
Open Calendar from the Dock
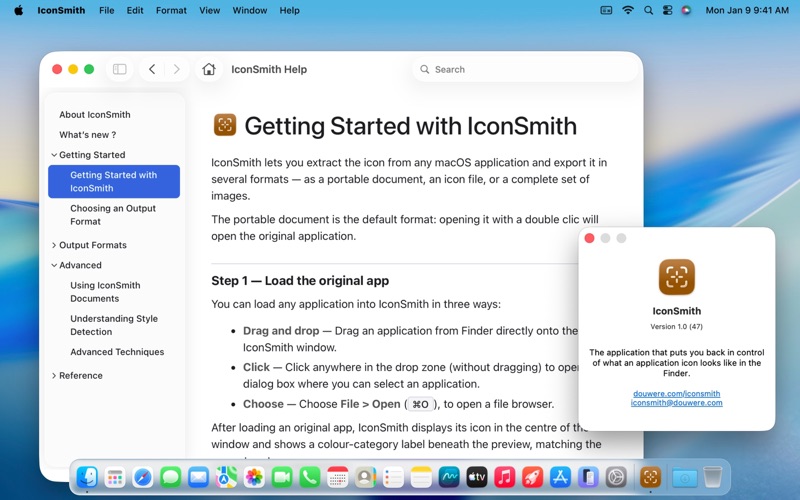point(337,478)
